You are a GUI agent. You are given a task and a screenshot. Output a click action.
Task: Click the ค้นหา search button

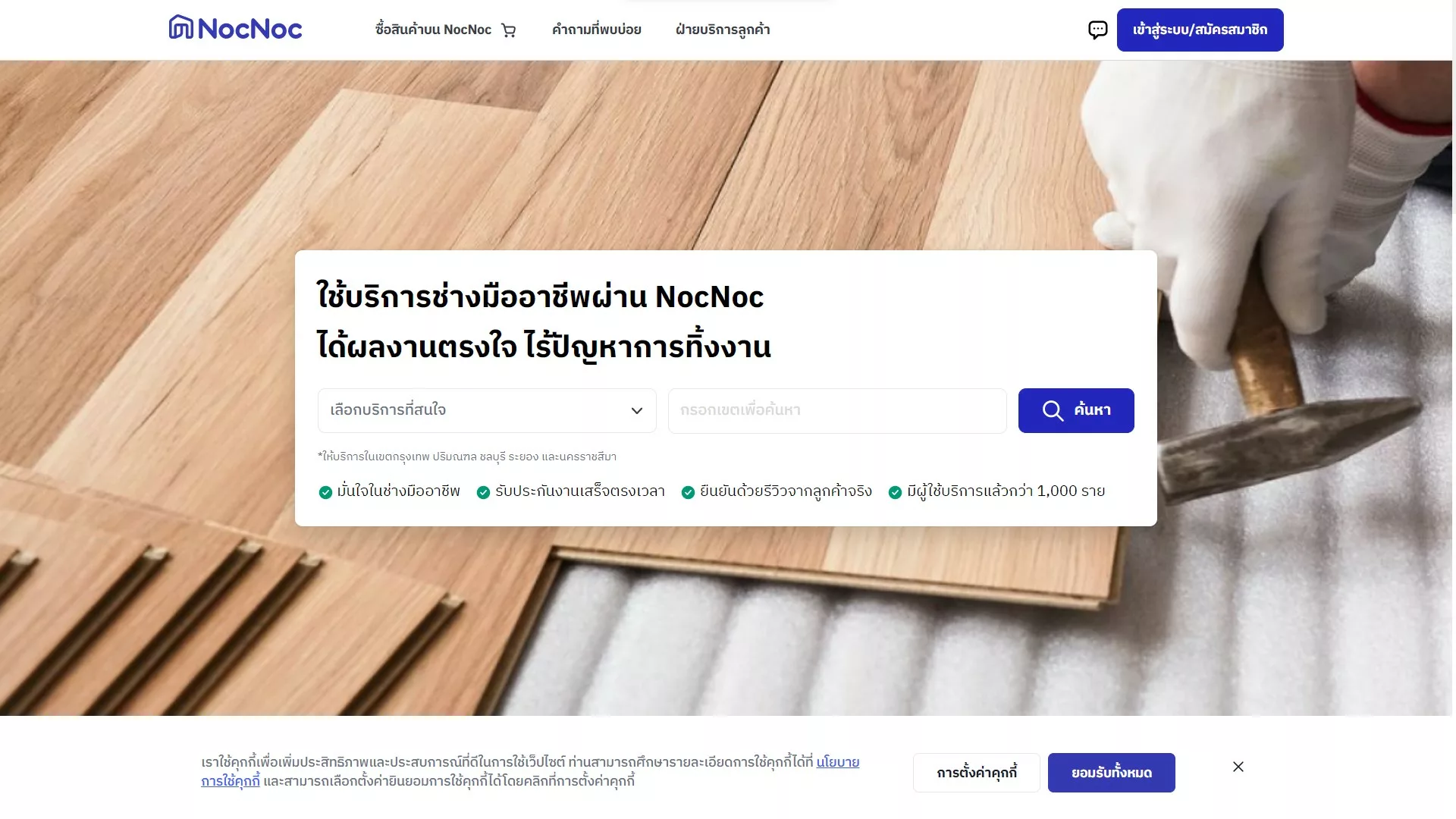coord(1076,410)
